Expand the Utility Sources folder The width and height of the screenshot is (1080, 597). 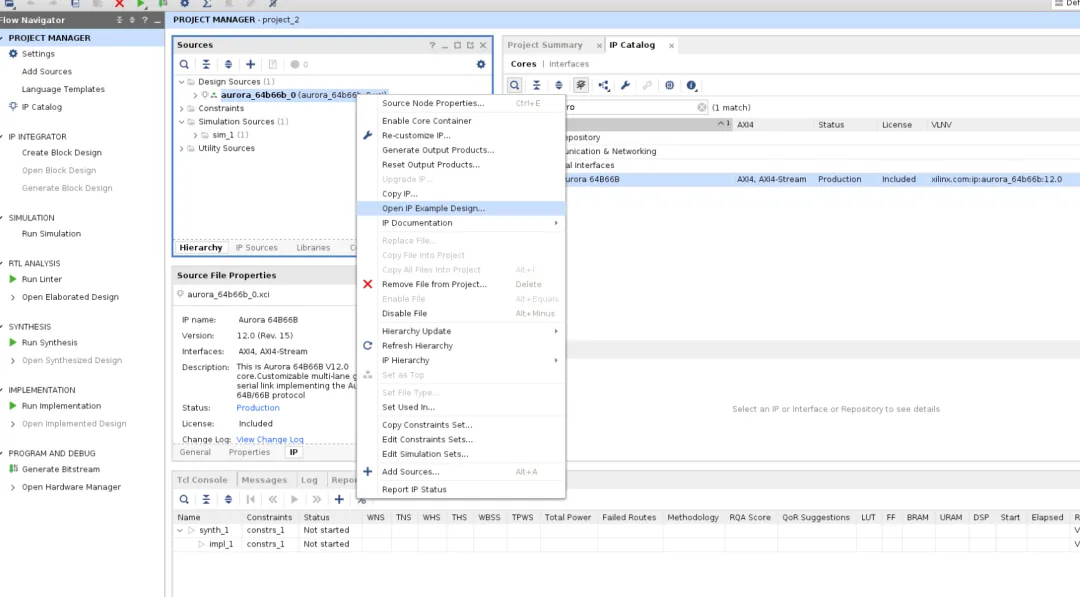tap(181, 149)
